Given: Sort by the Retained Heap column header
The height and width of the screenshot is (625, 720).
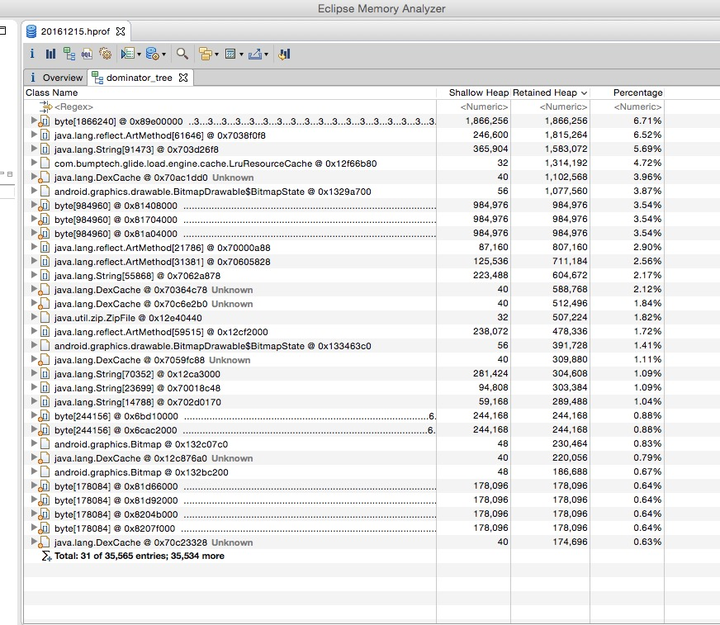Looking at the screenshot, I should coord(550,93).
